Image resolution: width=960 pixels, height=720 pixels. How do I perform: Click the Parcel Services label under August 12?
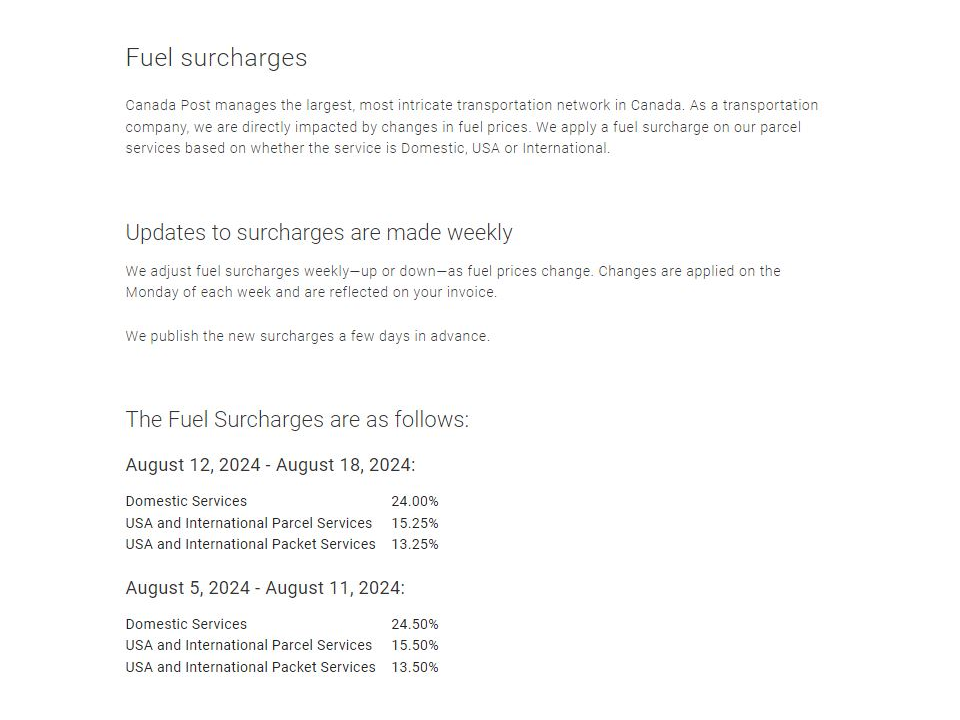(249, 523)
